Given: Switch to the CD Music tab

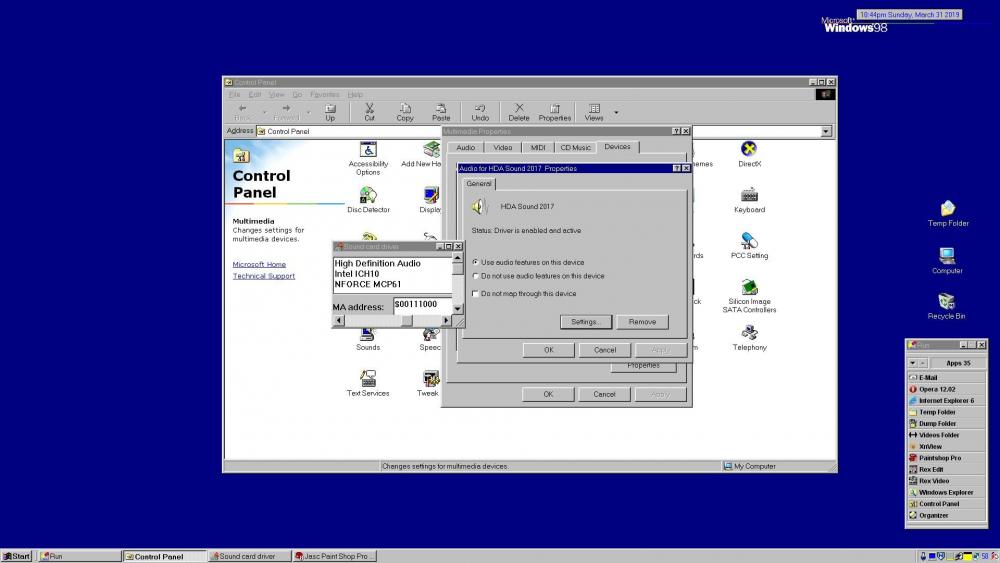Looking at the screenshot, I should (576, 148).
